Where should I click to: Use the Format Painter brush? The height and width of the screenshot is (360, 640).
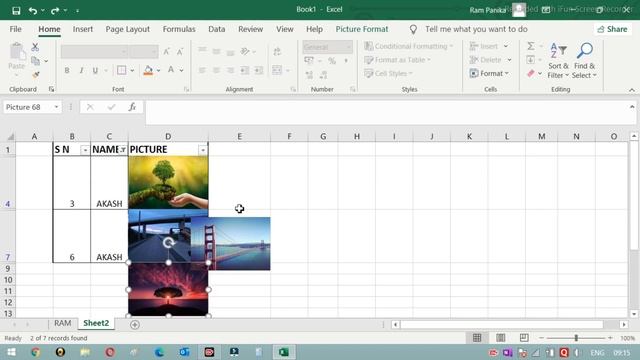coord(36,74)
